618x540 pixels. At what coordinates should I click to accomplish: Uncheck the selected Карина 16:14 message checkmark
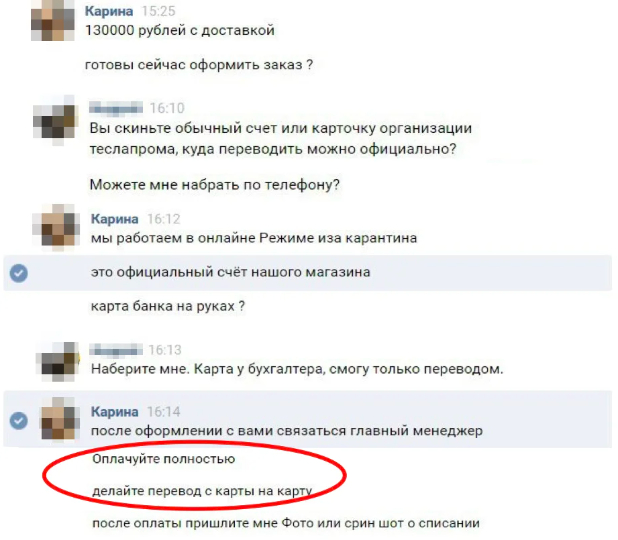tap(19, 420)
